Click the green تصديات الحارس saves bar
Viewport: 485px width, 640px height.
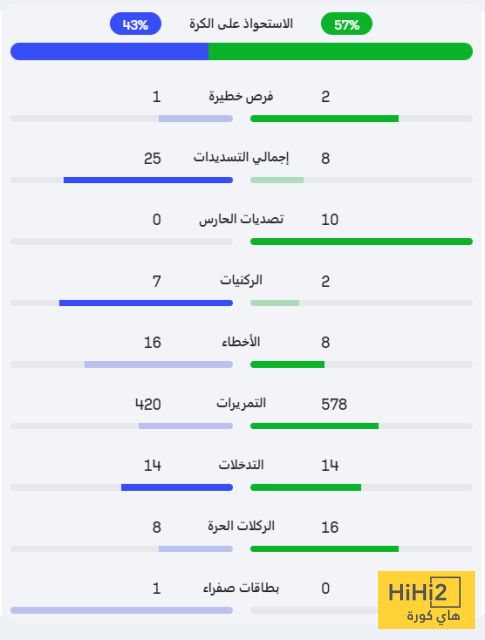coord(361,242)
